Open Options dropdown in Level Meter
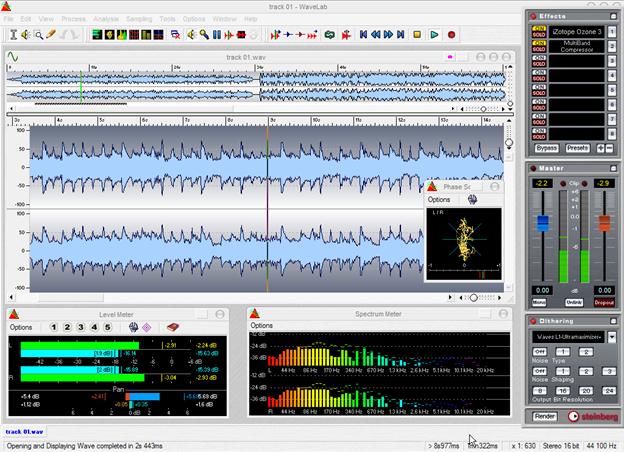Image resolution: width=624 pixels, height=452 pixels. pos(21,327)
